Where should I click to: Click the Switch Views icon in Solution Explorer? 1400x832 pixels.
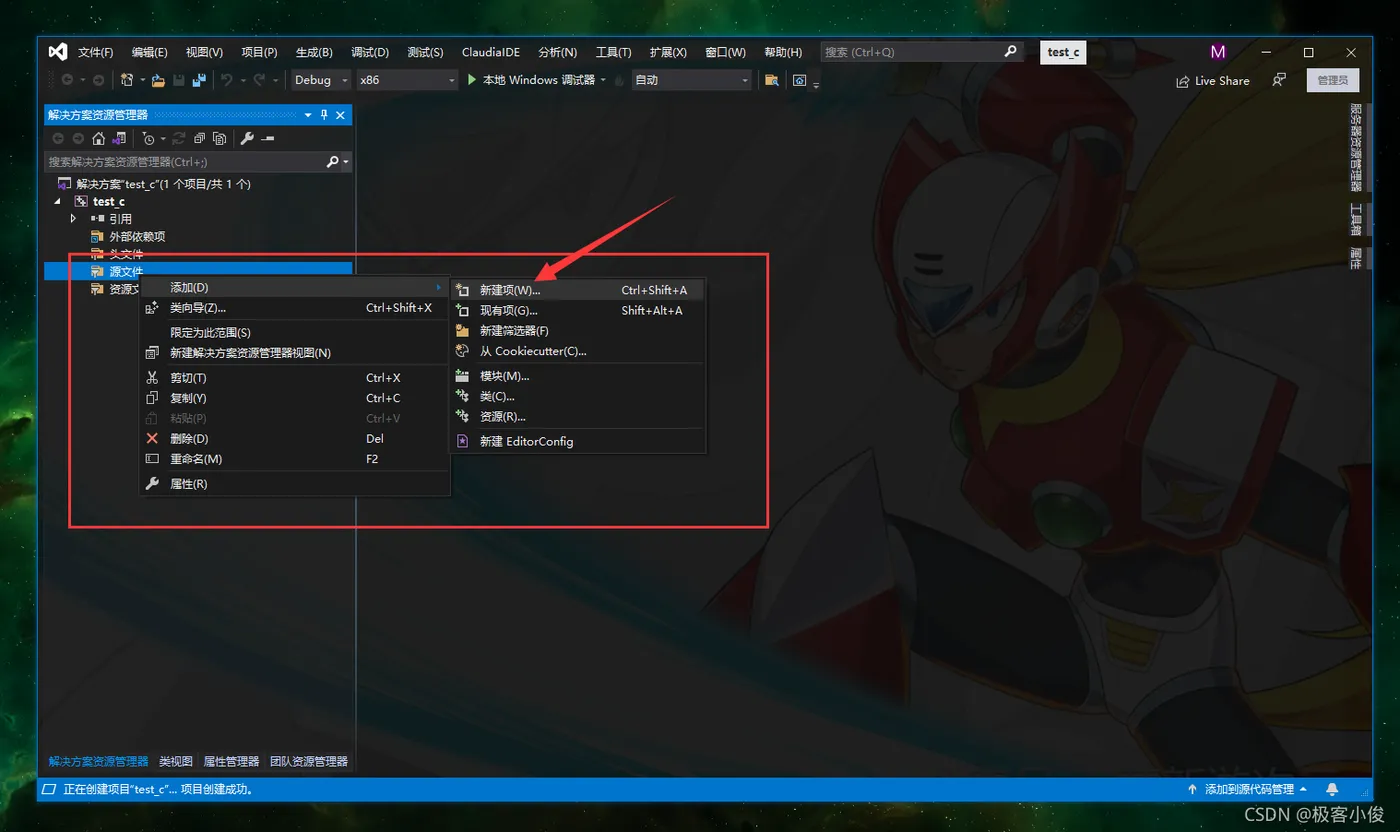[x=119, y=139]
